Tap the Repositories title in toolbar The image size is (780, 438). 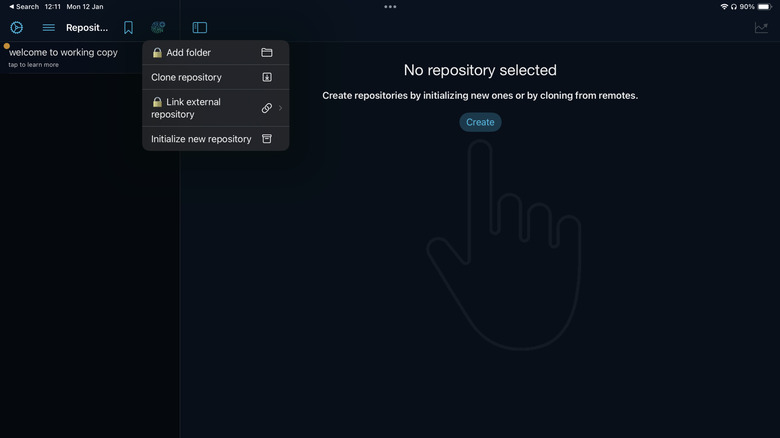(87, 28)
